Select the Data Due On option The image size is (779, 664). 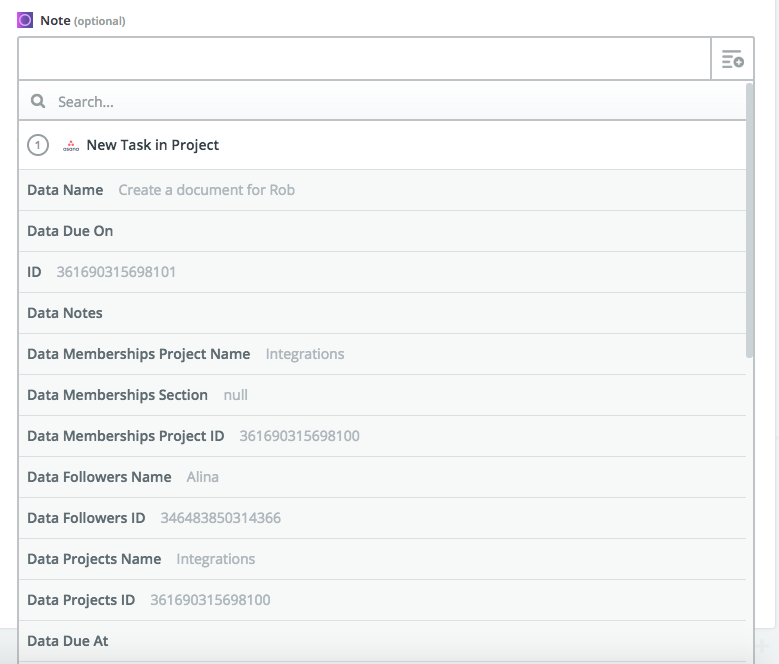[x=383, y=231]
